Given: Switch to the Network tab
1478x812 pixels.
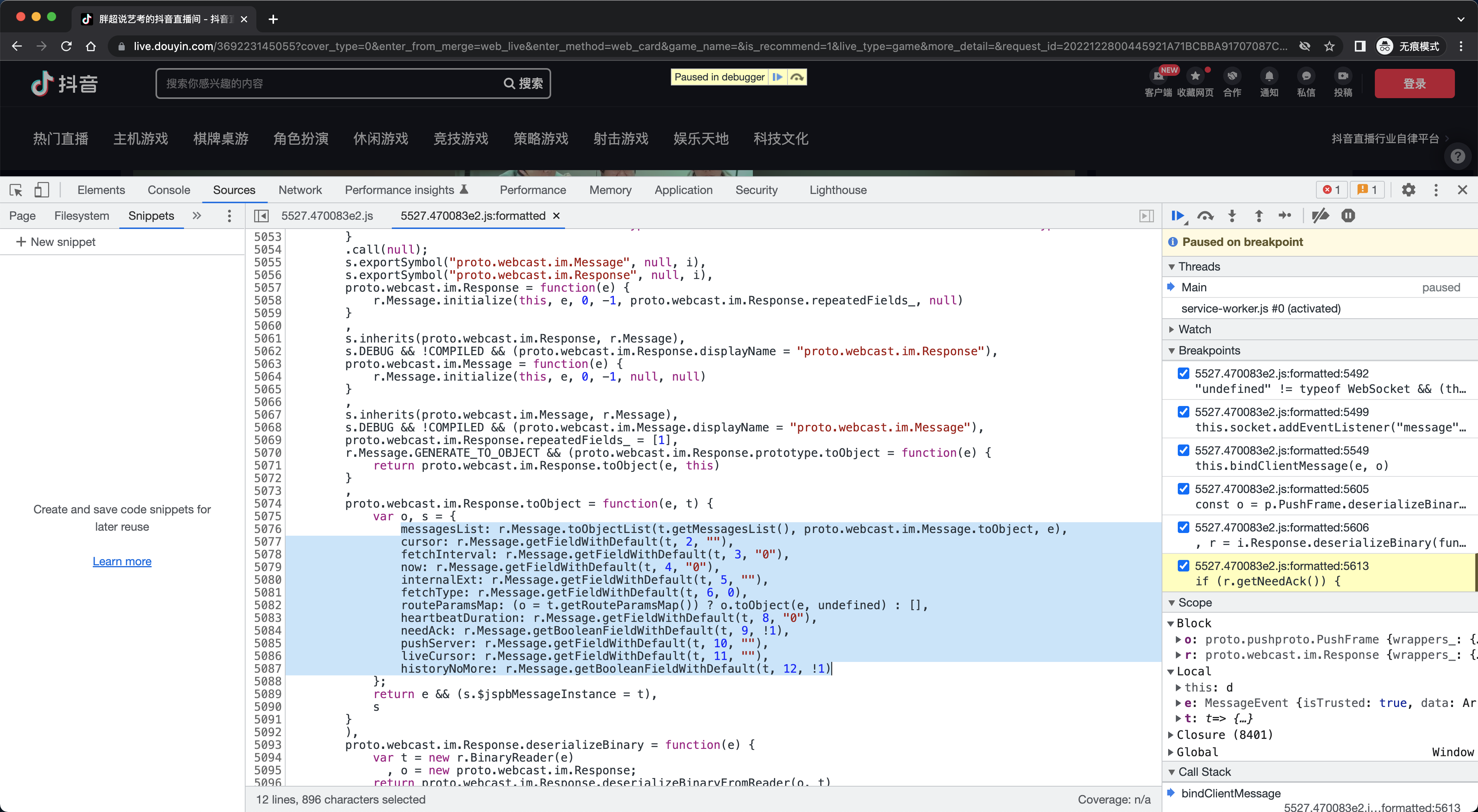Looking at the screenshot, I should tap(300, 190).
